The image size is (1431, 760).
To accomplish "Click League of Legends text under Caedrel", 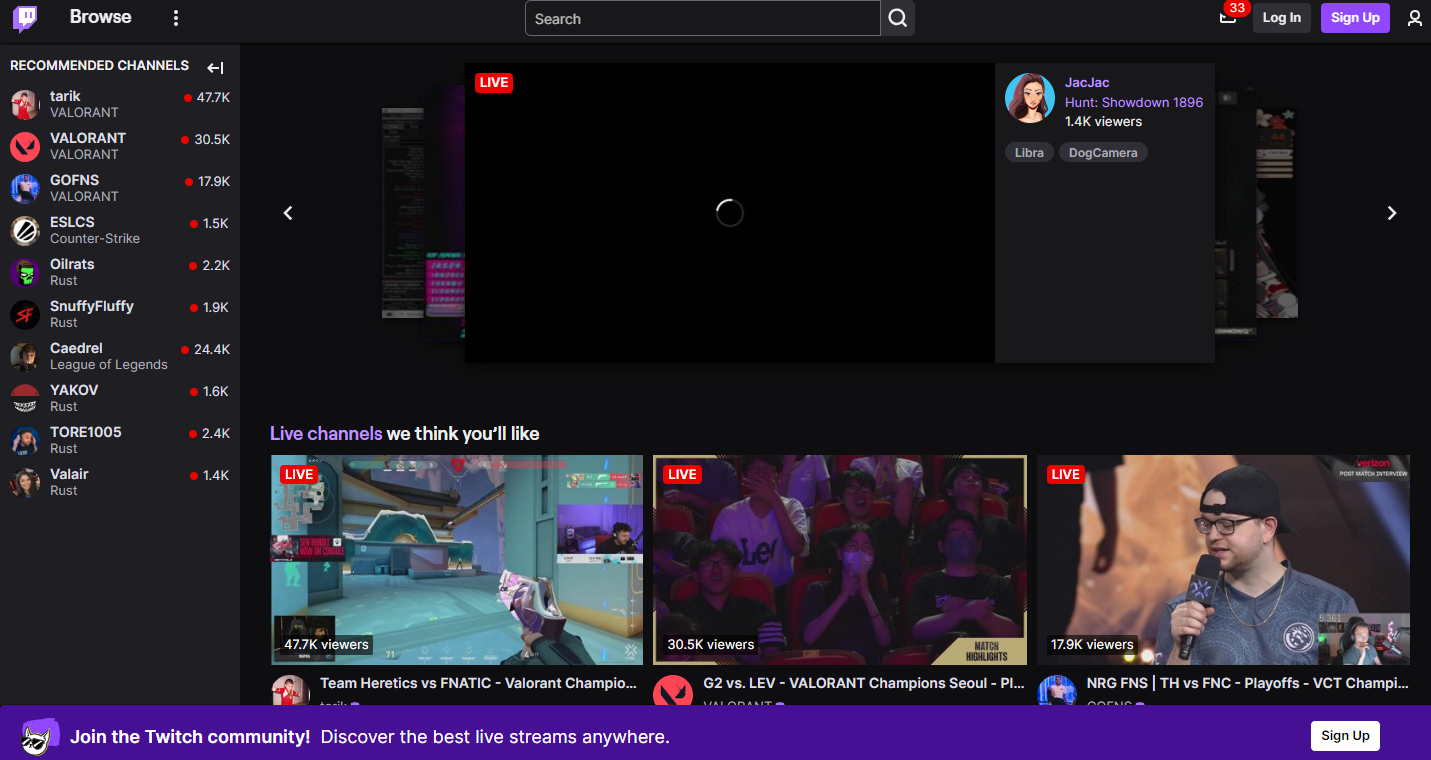I will (x=109, y=365).
